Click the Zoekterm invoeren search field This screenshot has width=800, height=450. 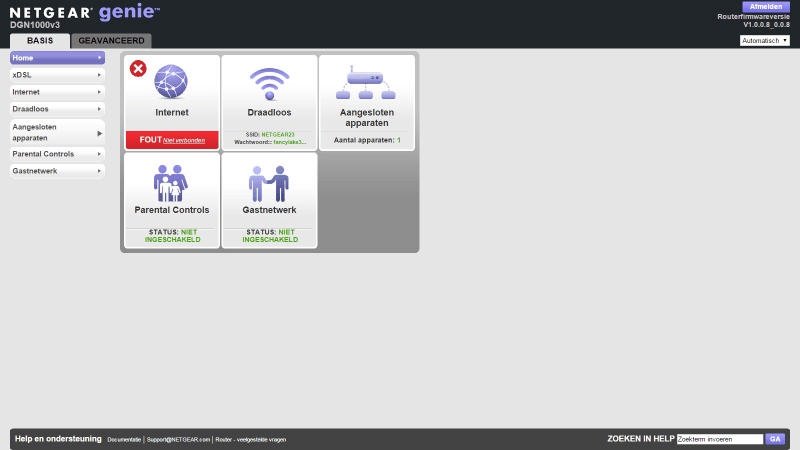point(720,439)
